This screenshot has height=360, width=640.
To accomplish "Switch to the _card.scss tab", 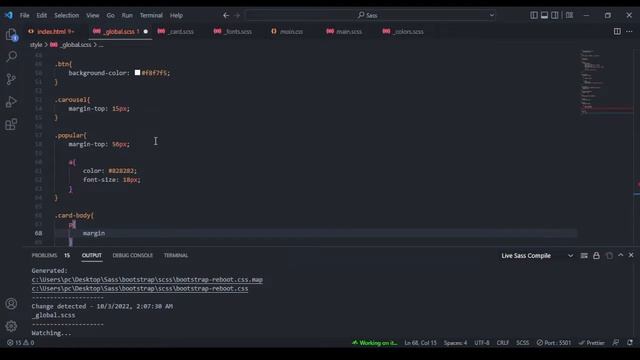I will 176,31.
